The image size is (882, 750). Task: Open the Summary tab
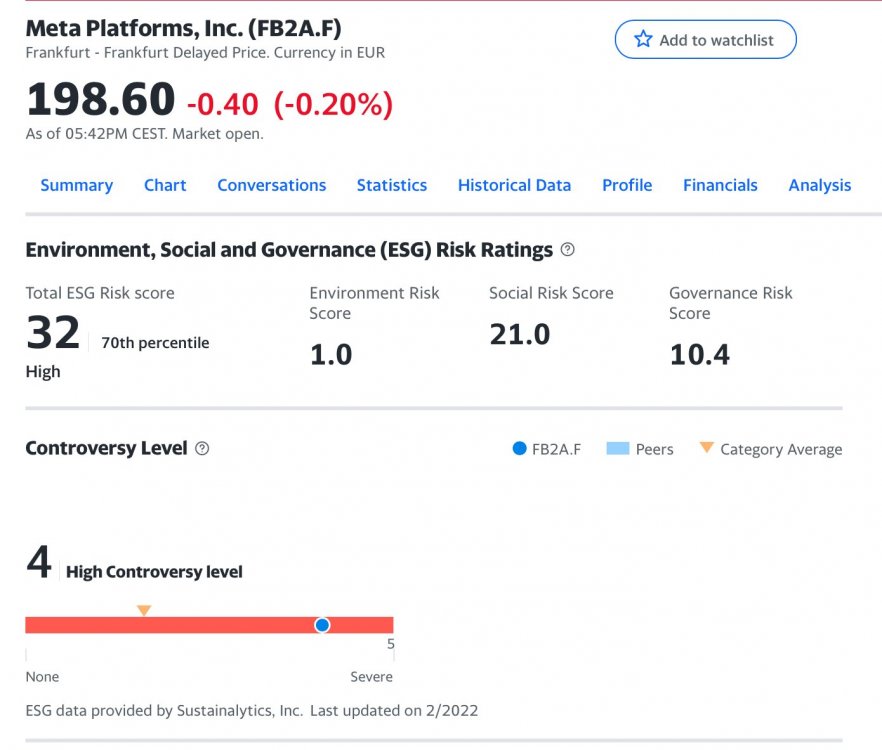(76, 185)
